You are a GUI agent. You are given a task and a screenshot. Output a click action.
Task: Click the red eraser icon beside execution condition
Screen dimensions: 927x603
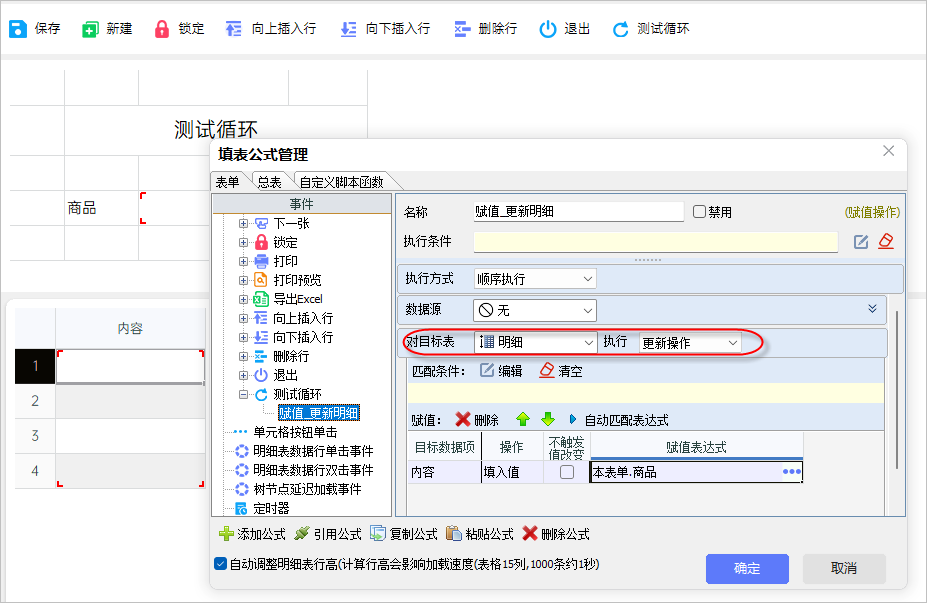885,242
